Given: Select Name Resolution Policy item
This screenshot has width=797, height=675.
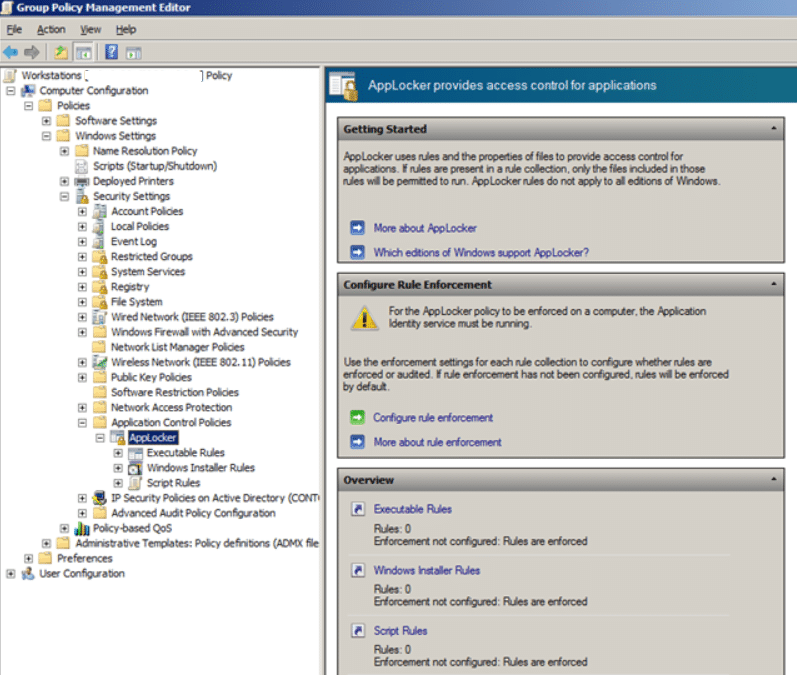Looking at the screenshot, I should (x=145, y=151).
